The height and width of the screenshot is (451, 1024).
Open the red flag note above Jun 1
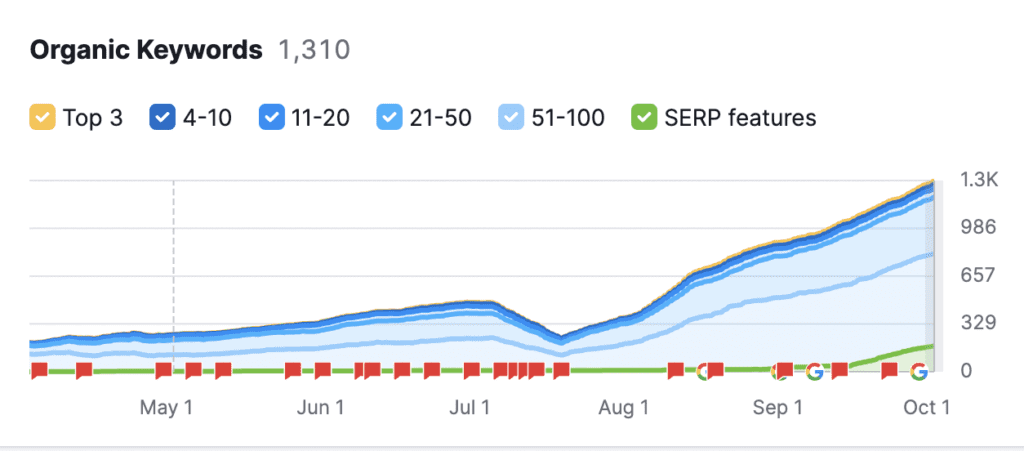pos(322,371)
